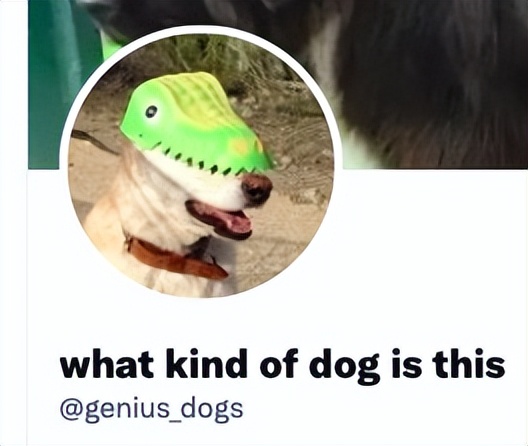Click the dinosaur mask's black eye
528x446 pixels.
point(151,112)
